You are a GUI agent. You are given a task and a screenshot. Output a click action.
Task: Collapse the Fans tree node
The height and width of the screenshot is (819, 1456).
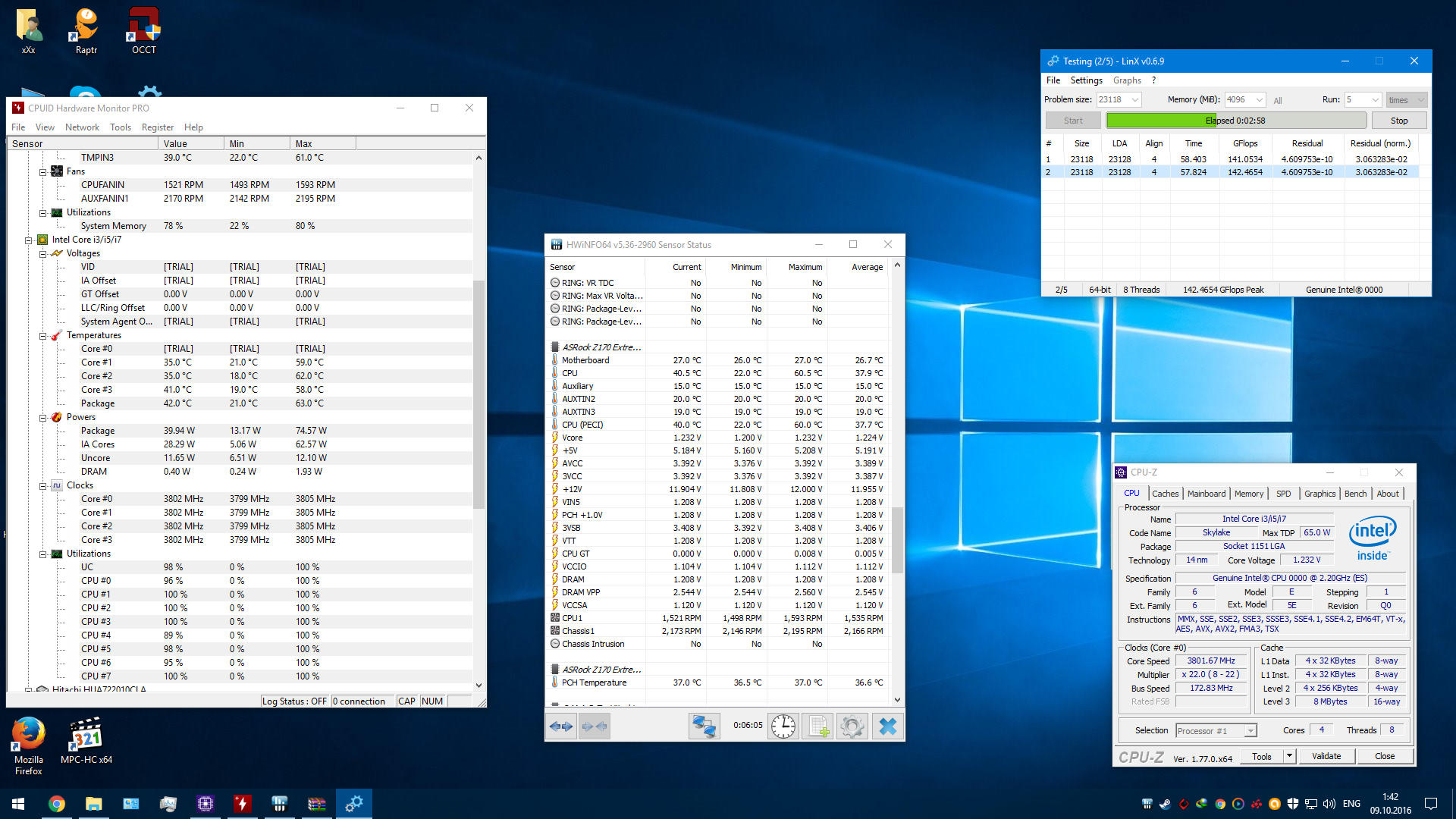[x=43, y=172]
